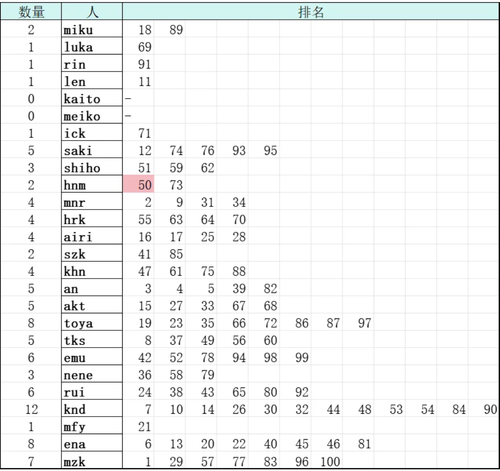Viewport: 500px width, 471px height.
Task: Click the ena name cell
Action: tap(92, 444)
